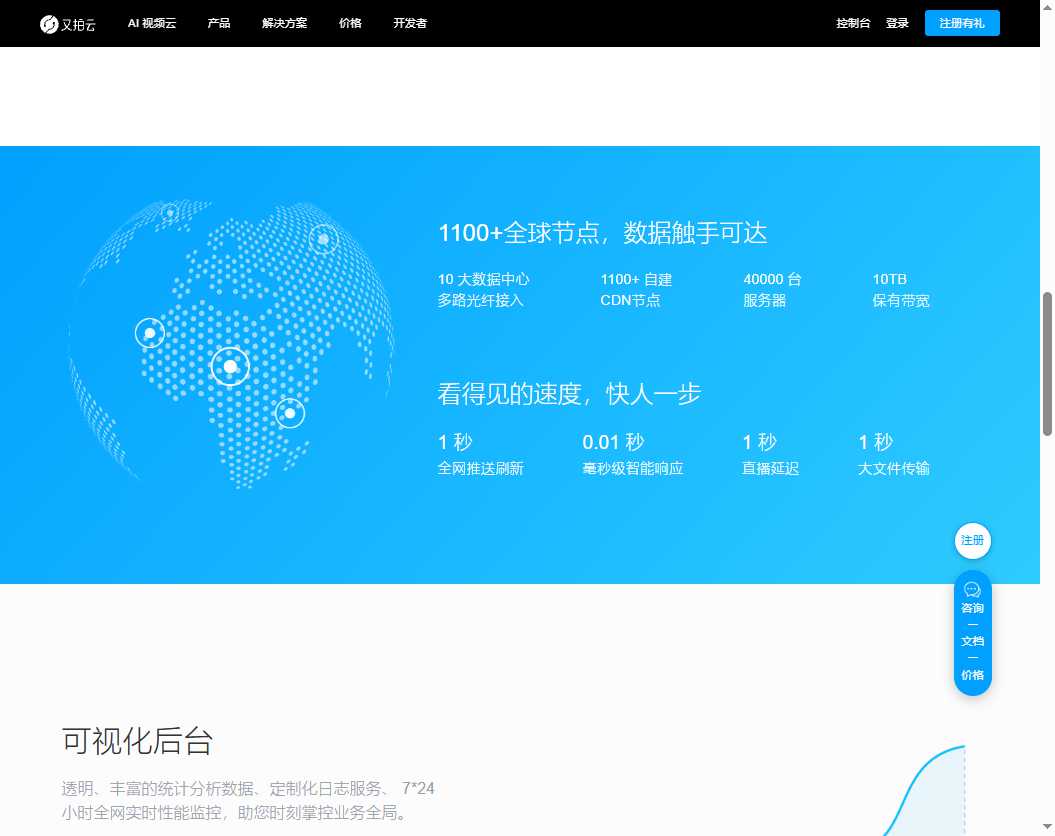Click the 登录 link

pyautogui.click(x=897, y=23)
